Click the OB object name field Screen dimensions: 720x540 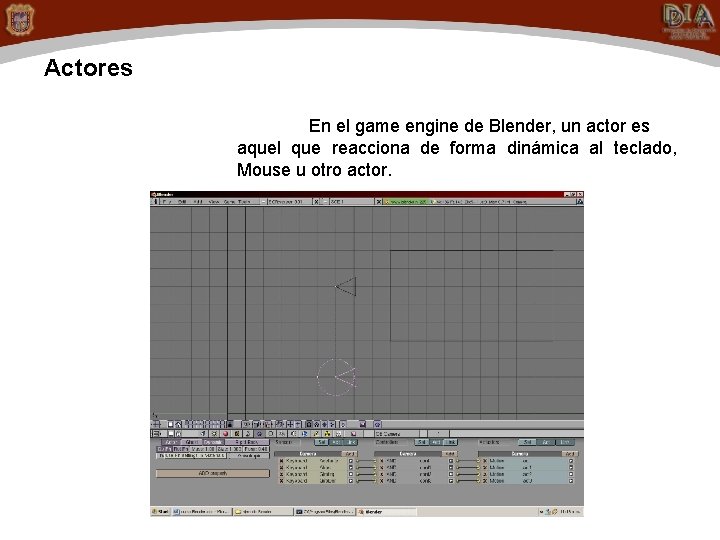pos(397,433)
